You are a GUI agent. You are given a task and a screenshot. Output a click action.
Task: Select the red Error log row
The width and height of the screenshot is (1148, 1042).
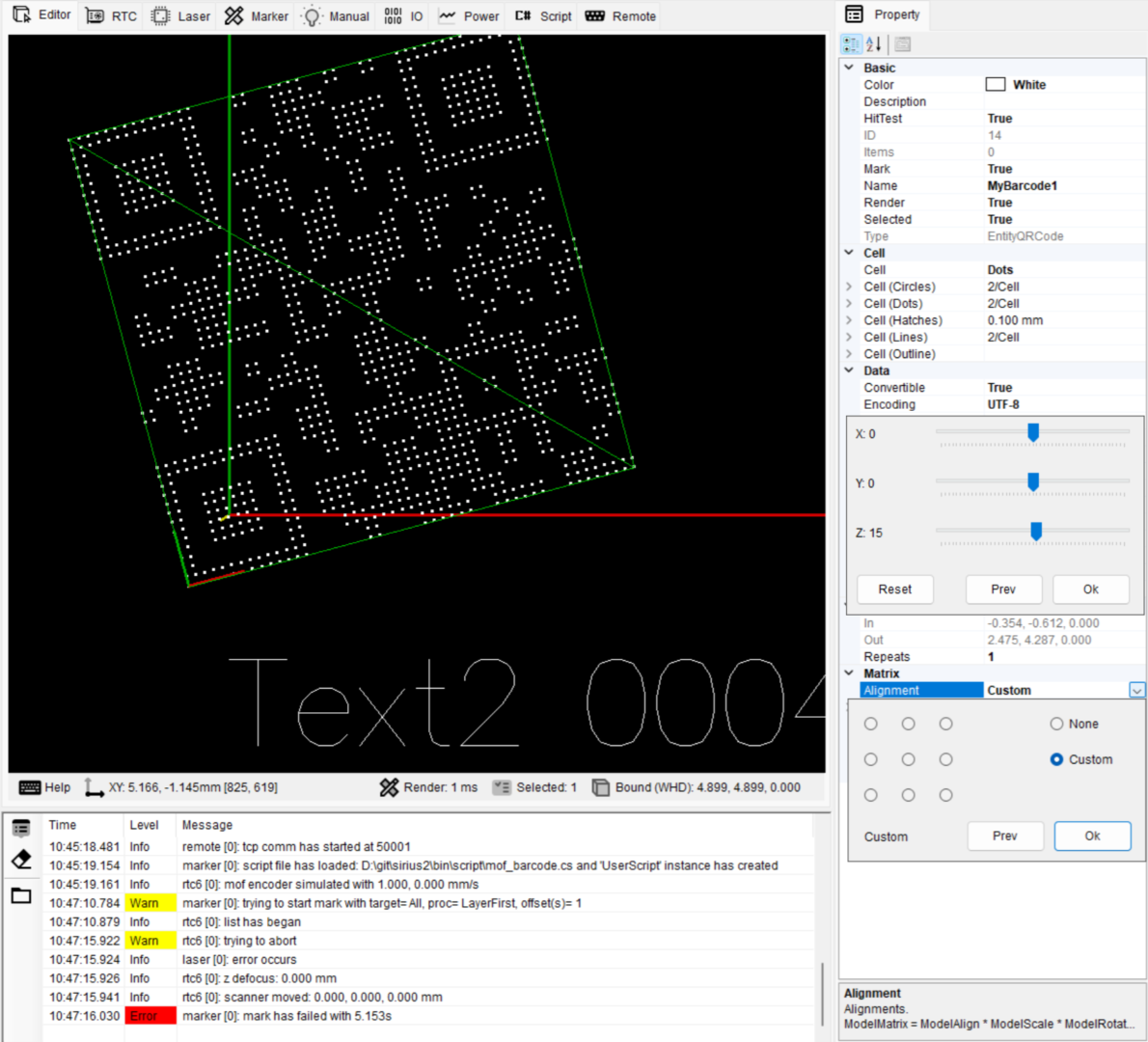[428, 1016]
